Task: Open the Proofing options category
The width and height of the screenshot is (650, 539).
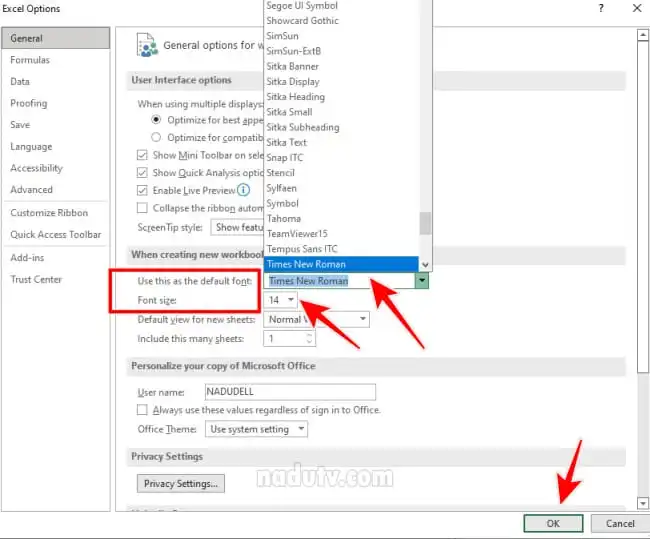Action: 56,103
